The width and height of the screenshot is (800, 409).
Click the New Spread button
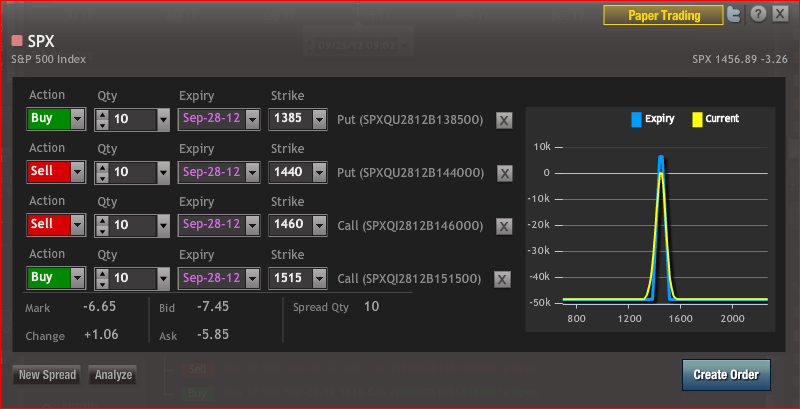point(47,375)
